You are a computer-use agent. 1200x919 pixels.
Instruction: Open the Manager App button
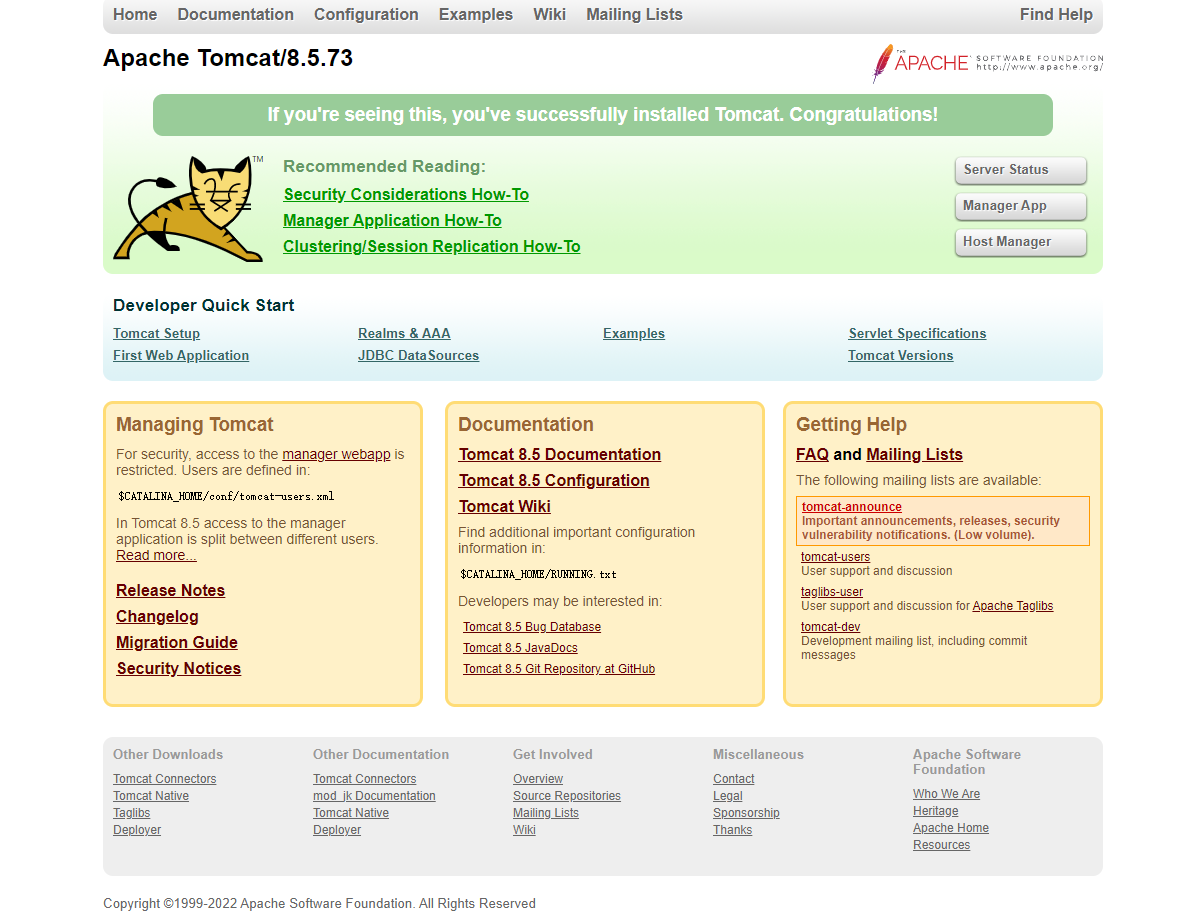(1020, 206)
